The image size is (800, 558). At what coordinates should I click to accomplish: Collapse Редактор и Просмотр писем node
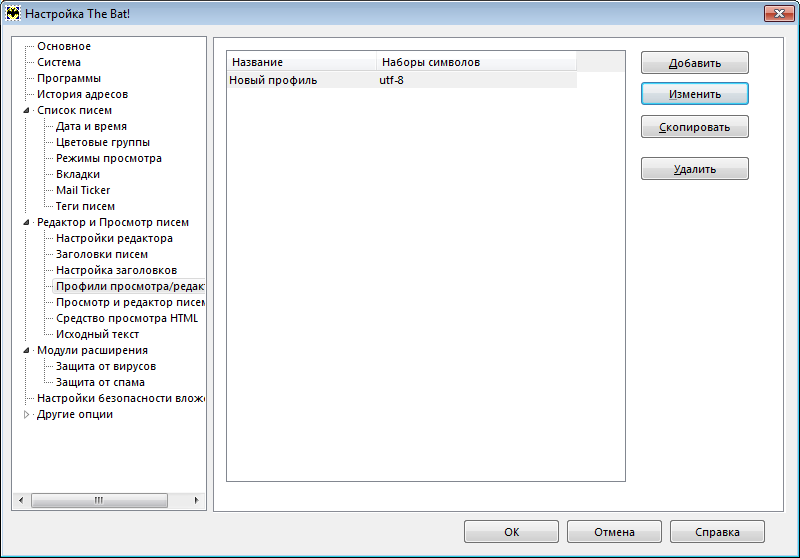pyautogui.click(x=26, y=222)
